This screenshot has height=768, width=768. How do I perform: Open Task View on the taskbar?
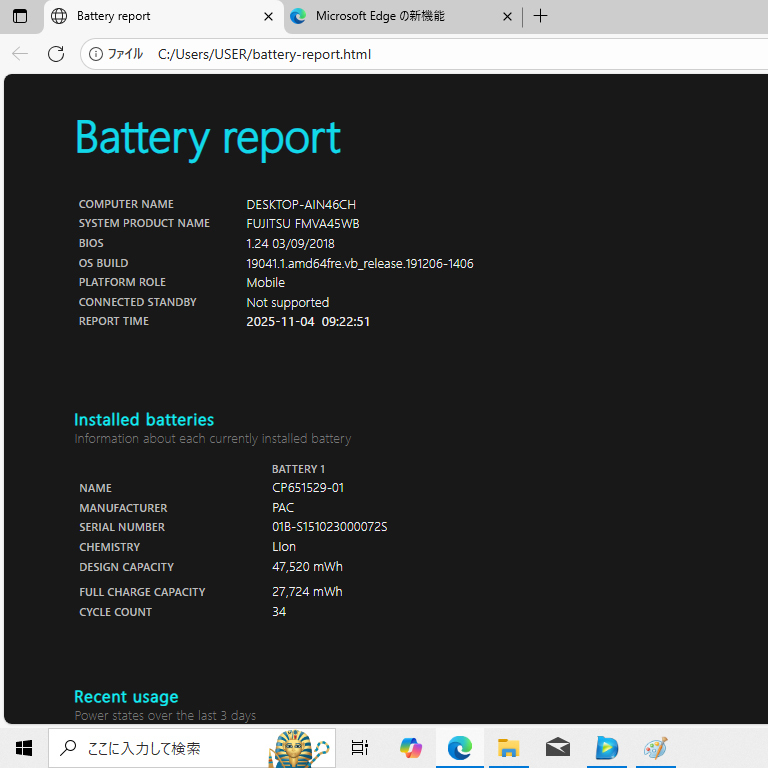coord(360,748)
